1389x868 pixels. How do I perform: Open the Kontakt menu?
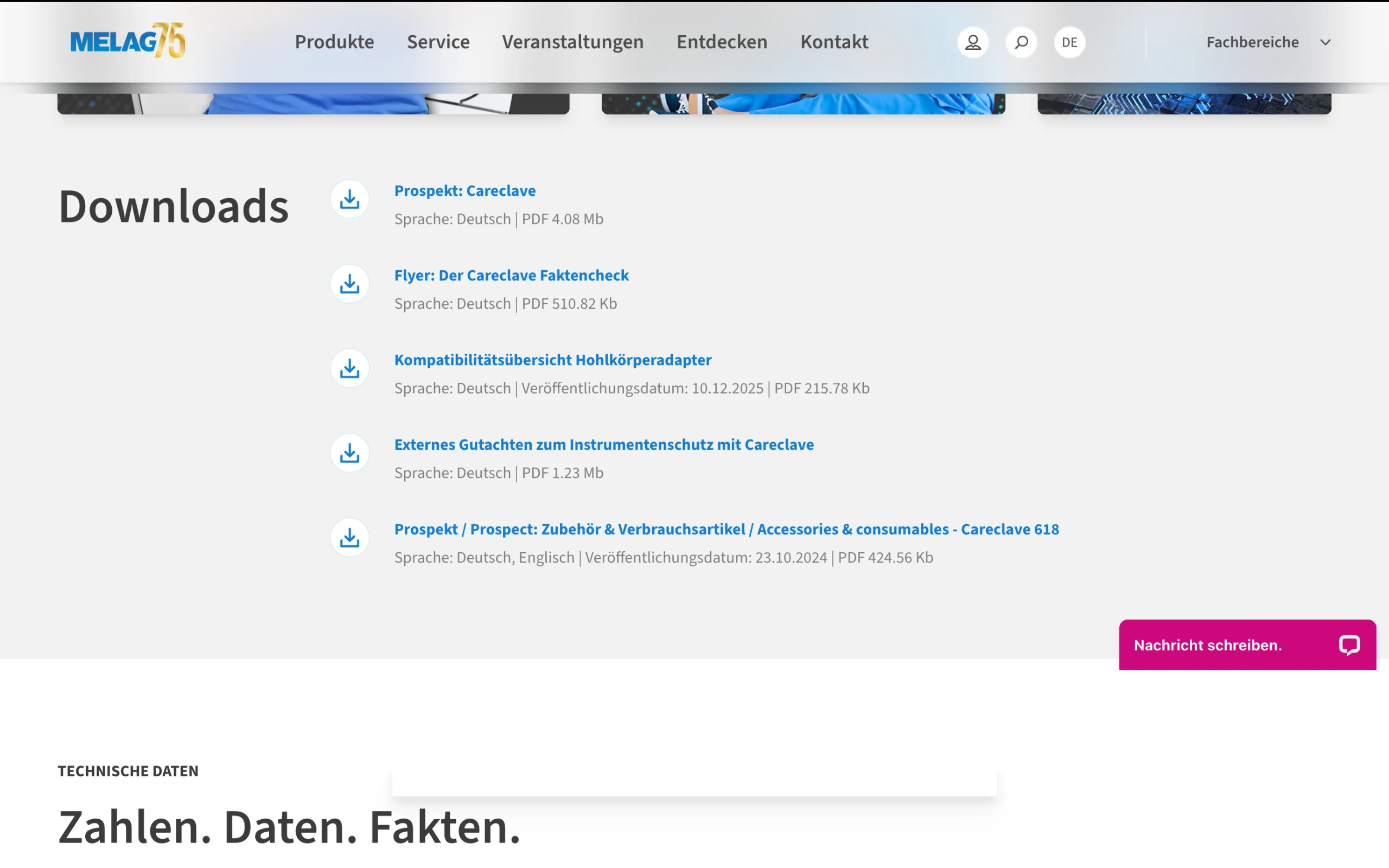[834, 42]
